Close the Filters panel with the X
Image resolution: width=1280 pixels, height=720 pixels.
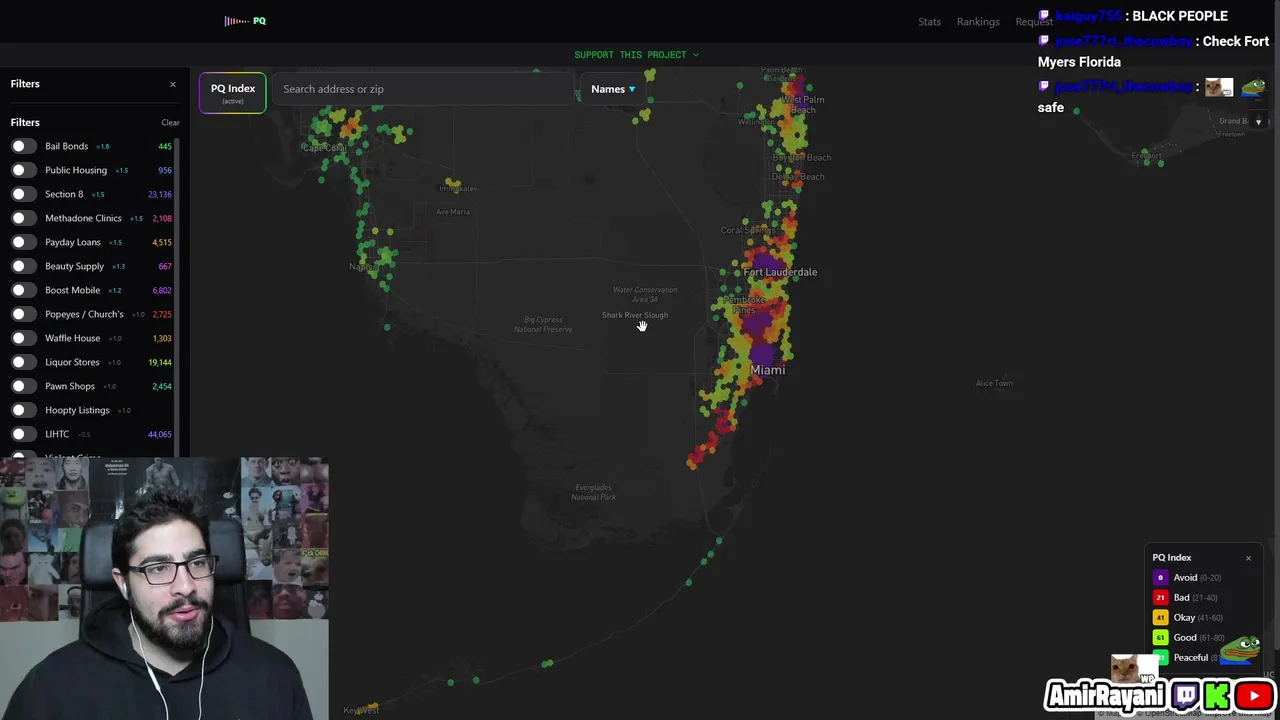click(x=173, y=84)
